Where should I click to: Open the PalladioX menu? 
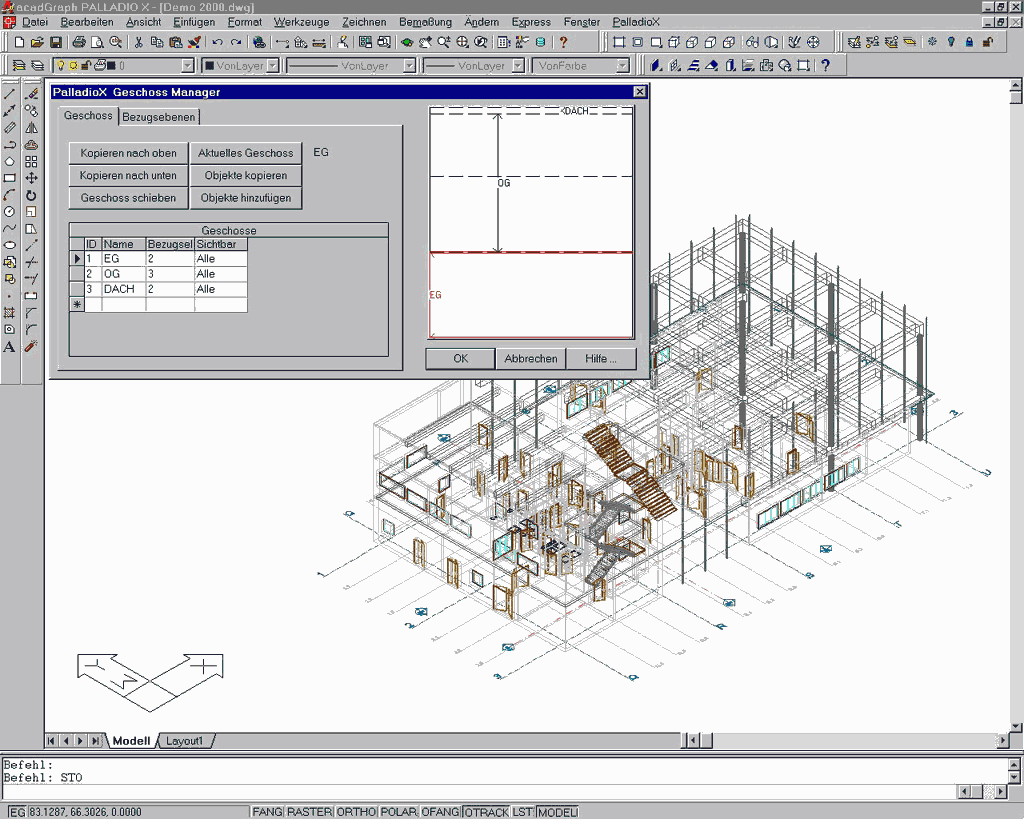(x=636, y=21)
